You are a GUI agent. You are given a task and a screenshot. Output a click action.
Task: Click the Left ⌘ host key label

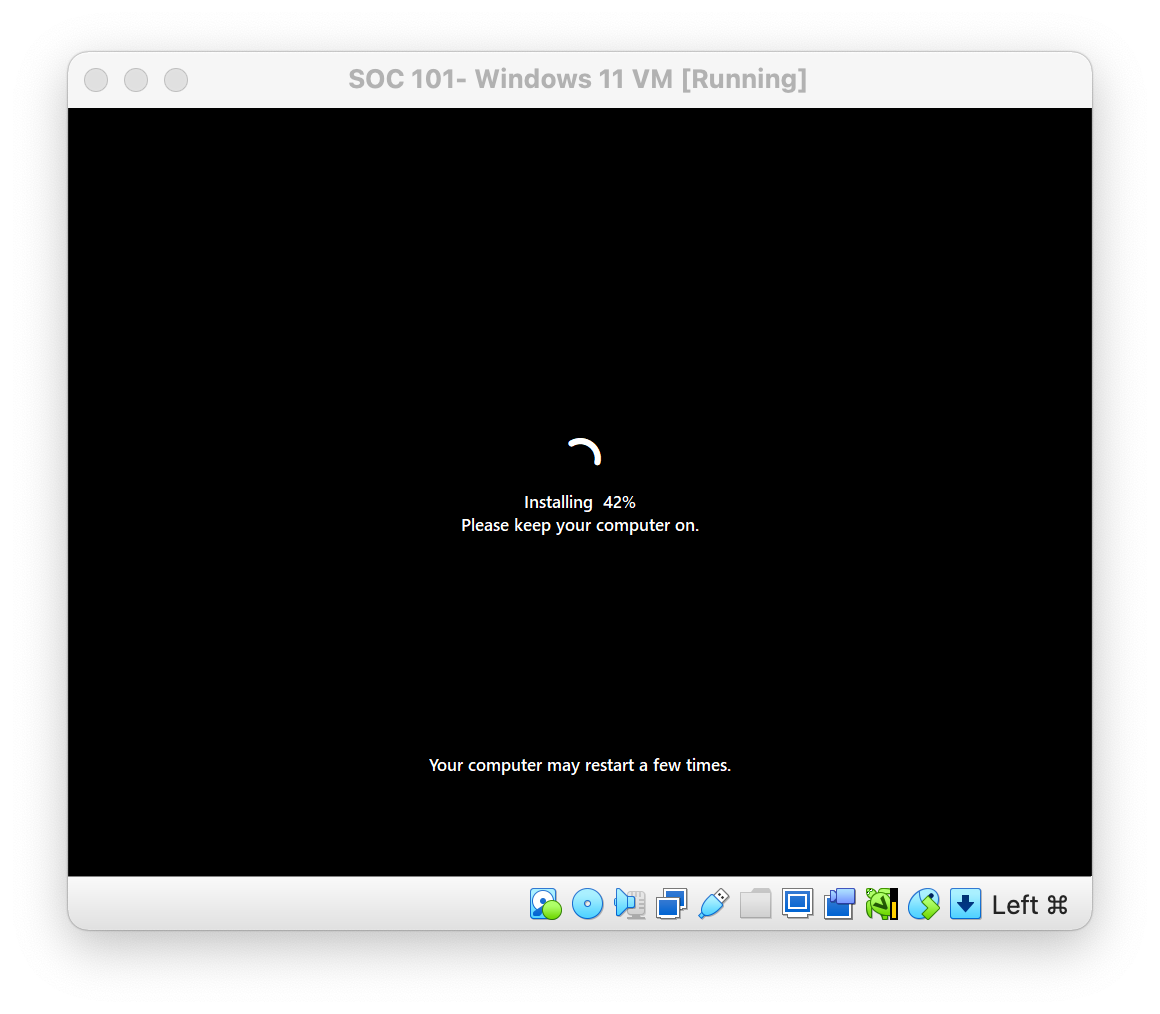pyautogui.click(x=1030, y=905)
